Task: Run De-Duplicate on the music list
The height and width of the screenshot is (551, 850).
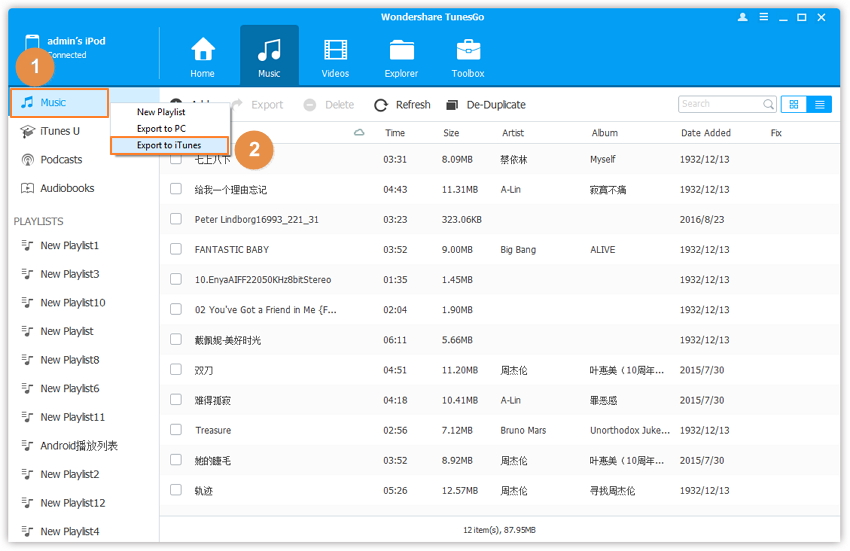Action: point(485,105)
